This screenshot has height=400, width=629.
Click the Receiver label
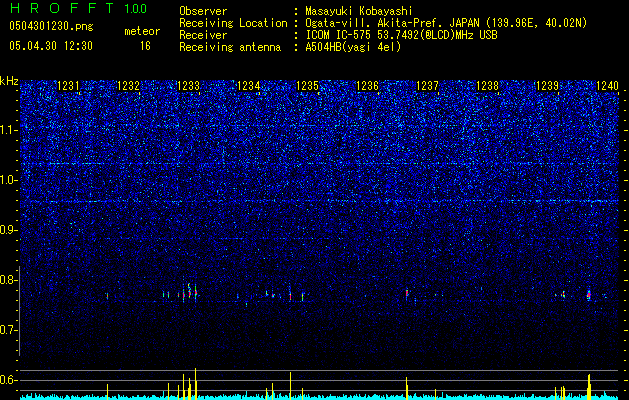point(203,35)
